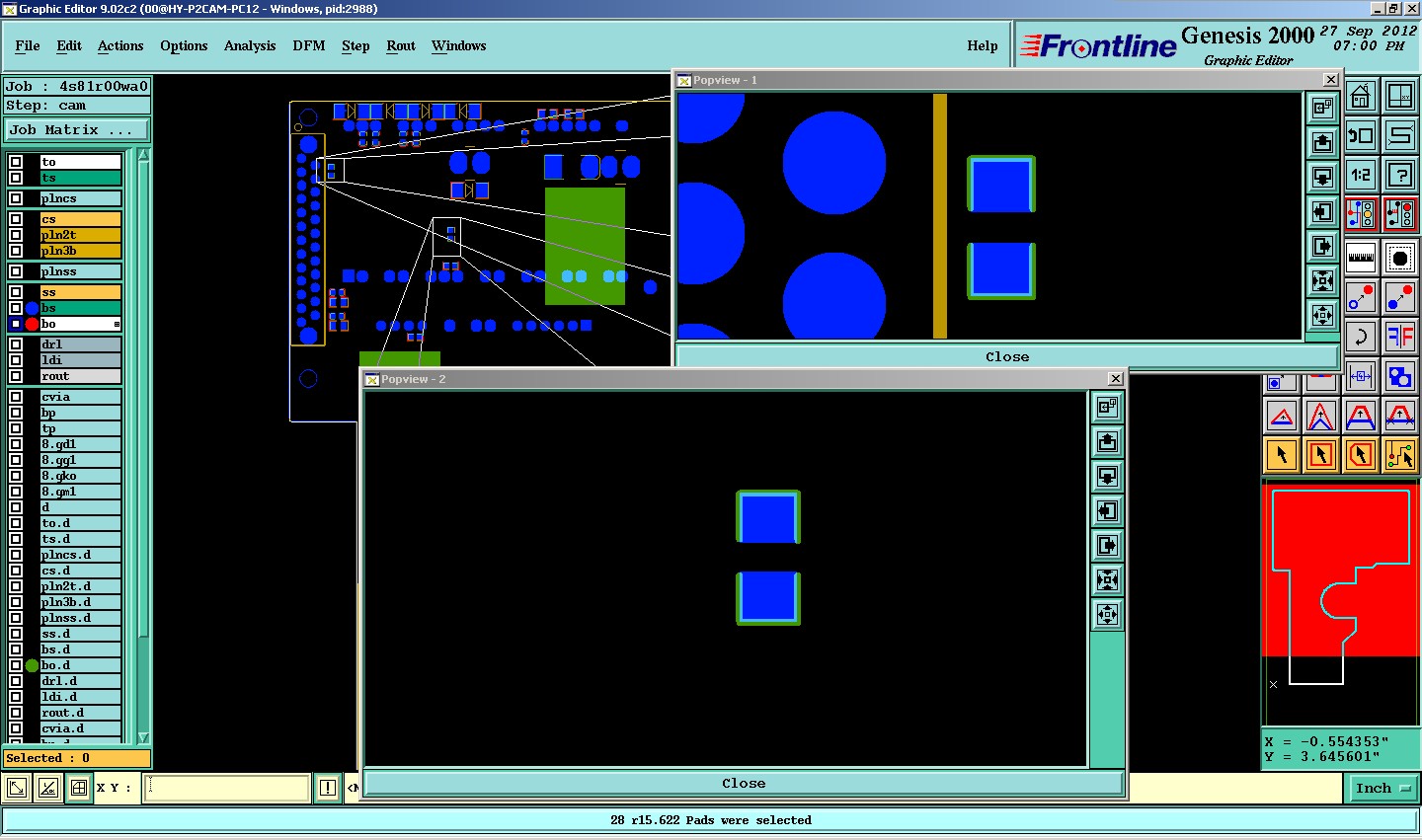This screenshot has height=840, width=1422.
Task: Select the single arrow pointer select tool
Action: [x=1282, y=455]
